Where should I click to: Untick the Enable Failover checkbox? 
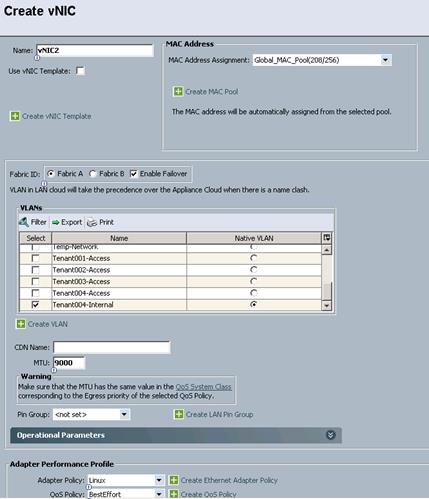pyautogui.click(x=134, y=174)
